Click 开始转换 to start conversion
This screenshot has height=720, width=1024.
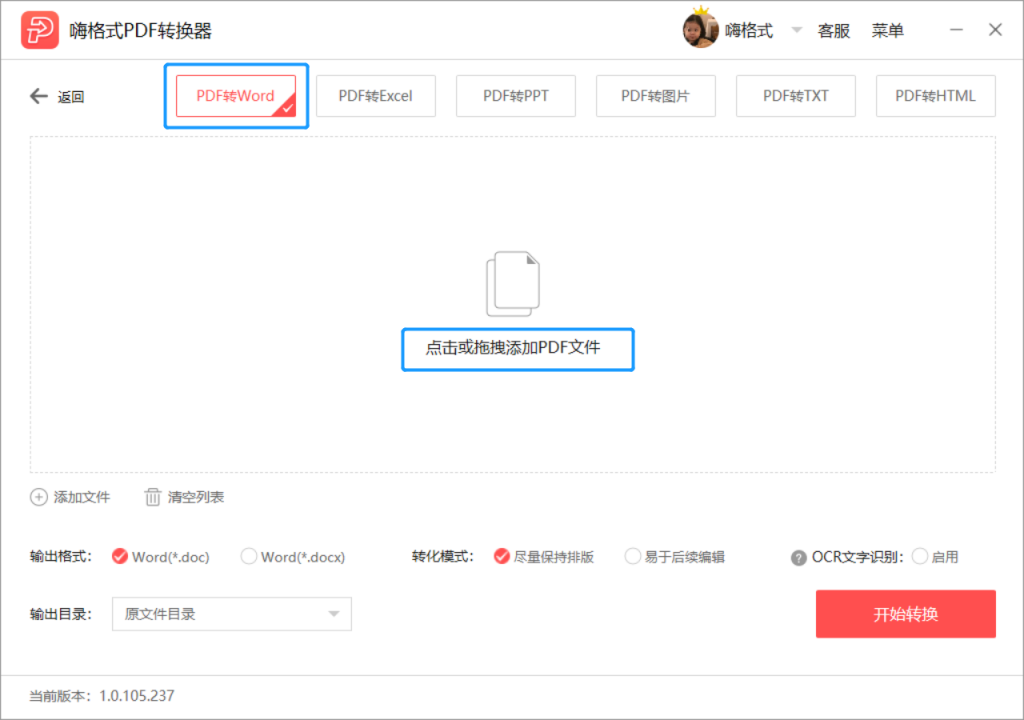pos(906,614)
